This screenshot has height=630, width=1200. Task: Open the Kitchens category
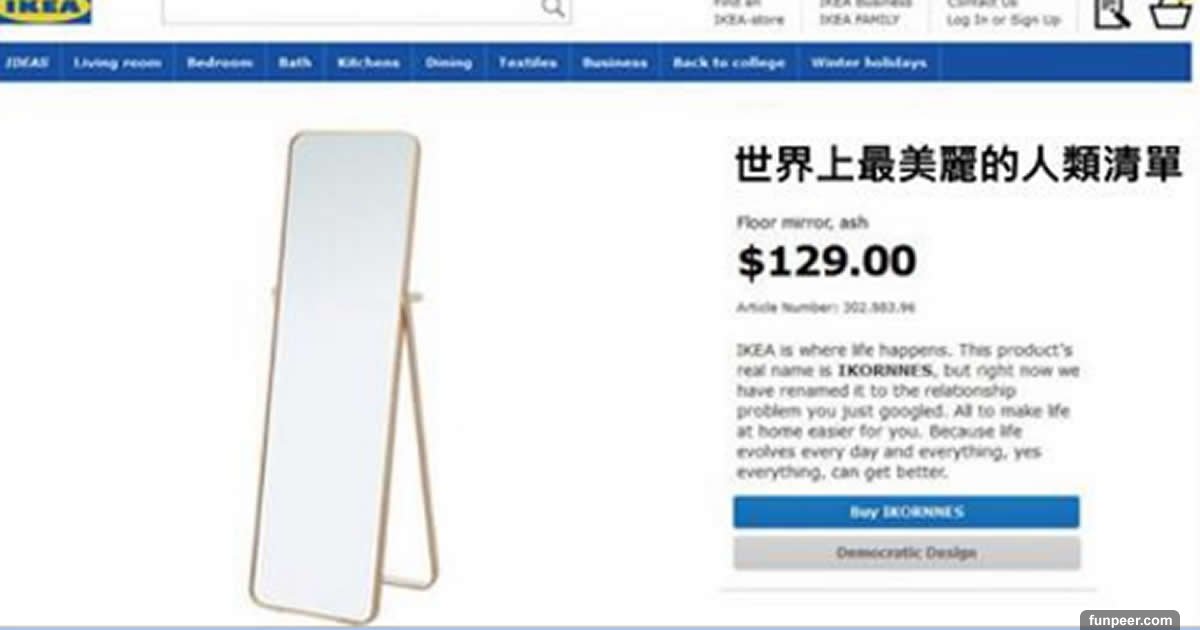click(x=368, y=62)
